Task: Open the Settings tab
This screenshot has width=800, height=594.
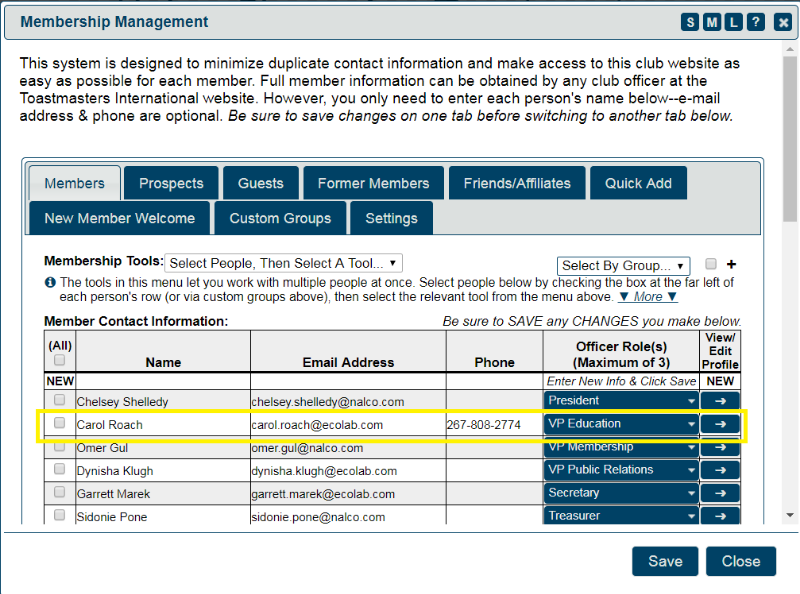Action: click(x=391, y=218)
